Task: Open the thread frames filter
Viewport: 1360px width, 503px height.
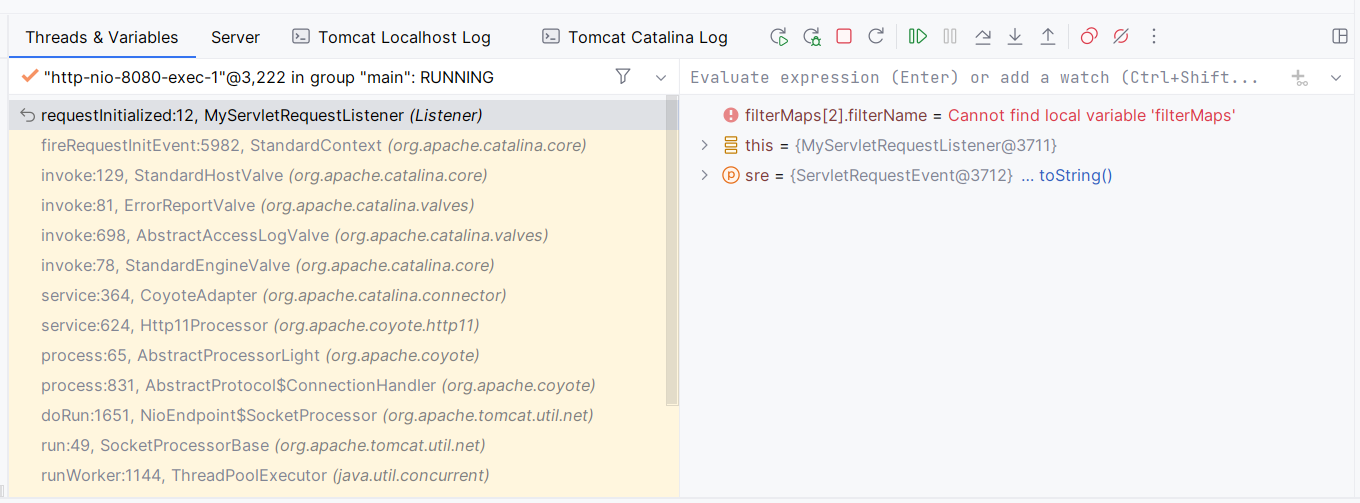Action: [x=623, y=77]
